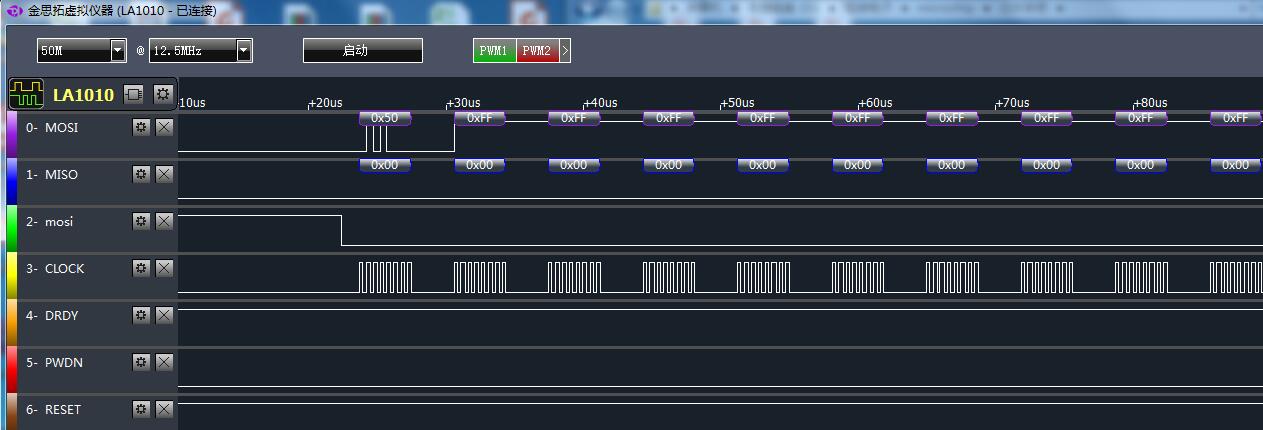Click the +60us time ruler marker

pyautogui.click(x=875, y=103)
